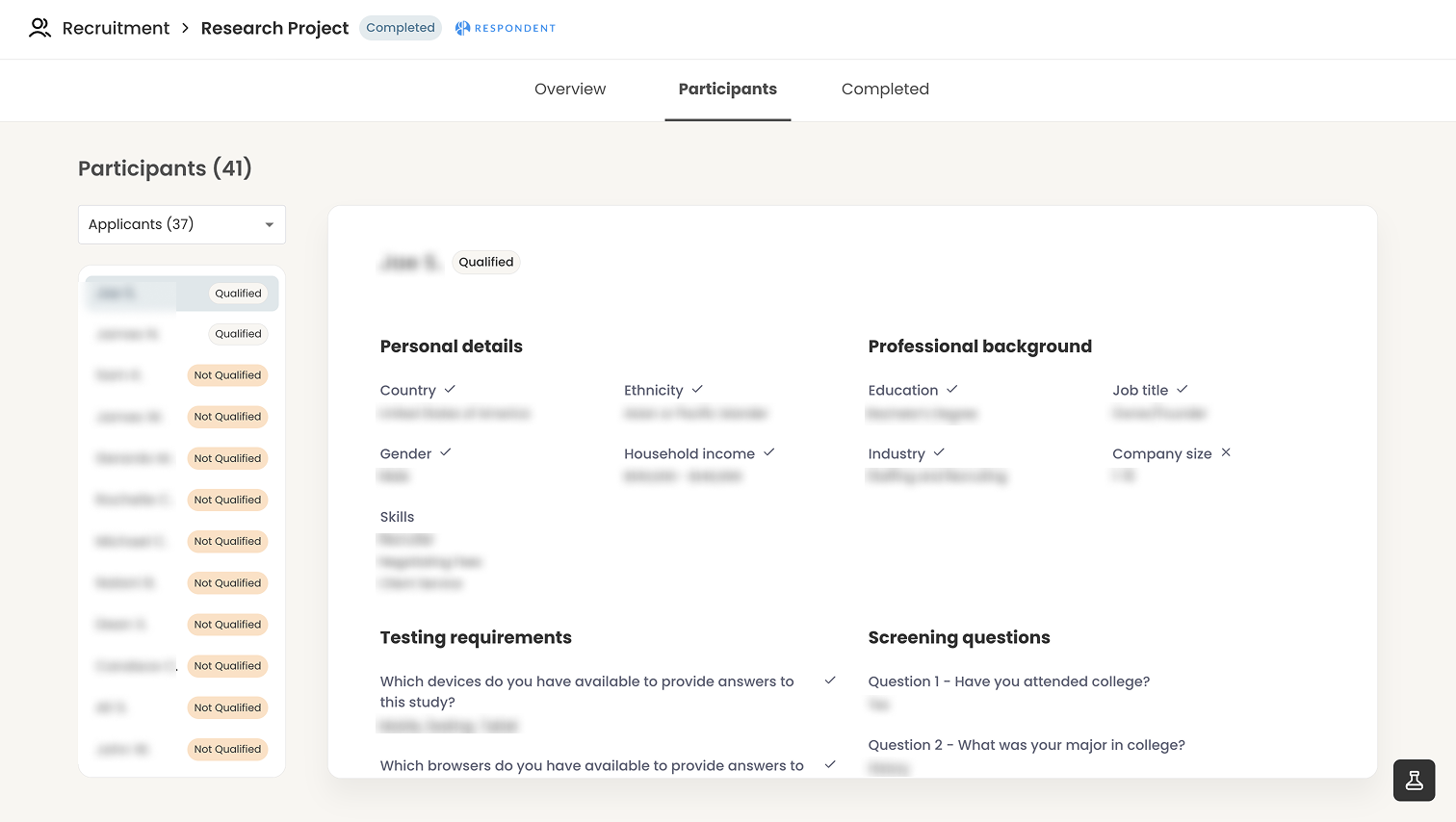Click the Recruitment people icon
Viewport: 1456px width, 822px height.
39,28
